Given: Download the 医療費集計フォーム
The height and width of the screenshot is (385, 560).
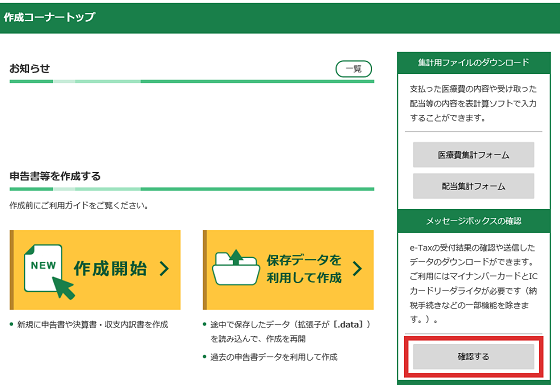Looking at the screenshot, I should [x=474, y=155].
